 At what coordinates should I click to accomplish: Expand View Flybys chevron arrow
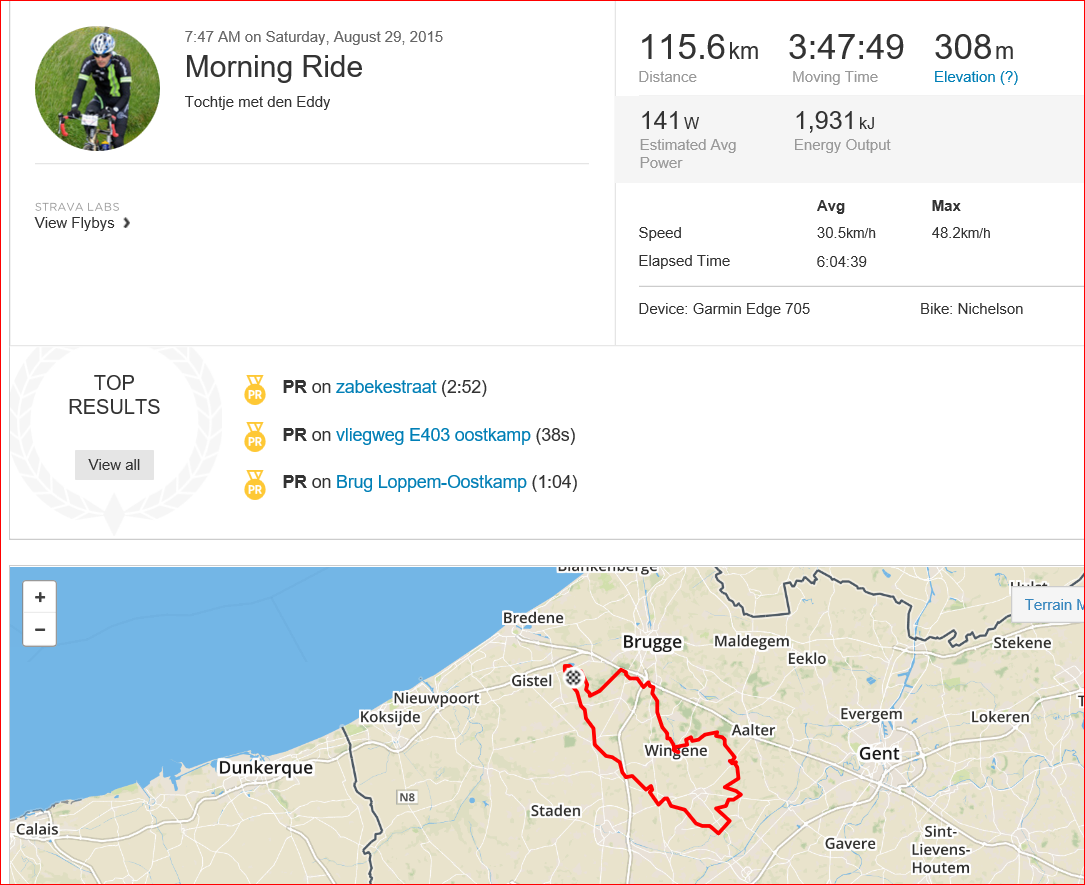coord(127,223)
